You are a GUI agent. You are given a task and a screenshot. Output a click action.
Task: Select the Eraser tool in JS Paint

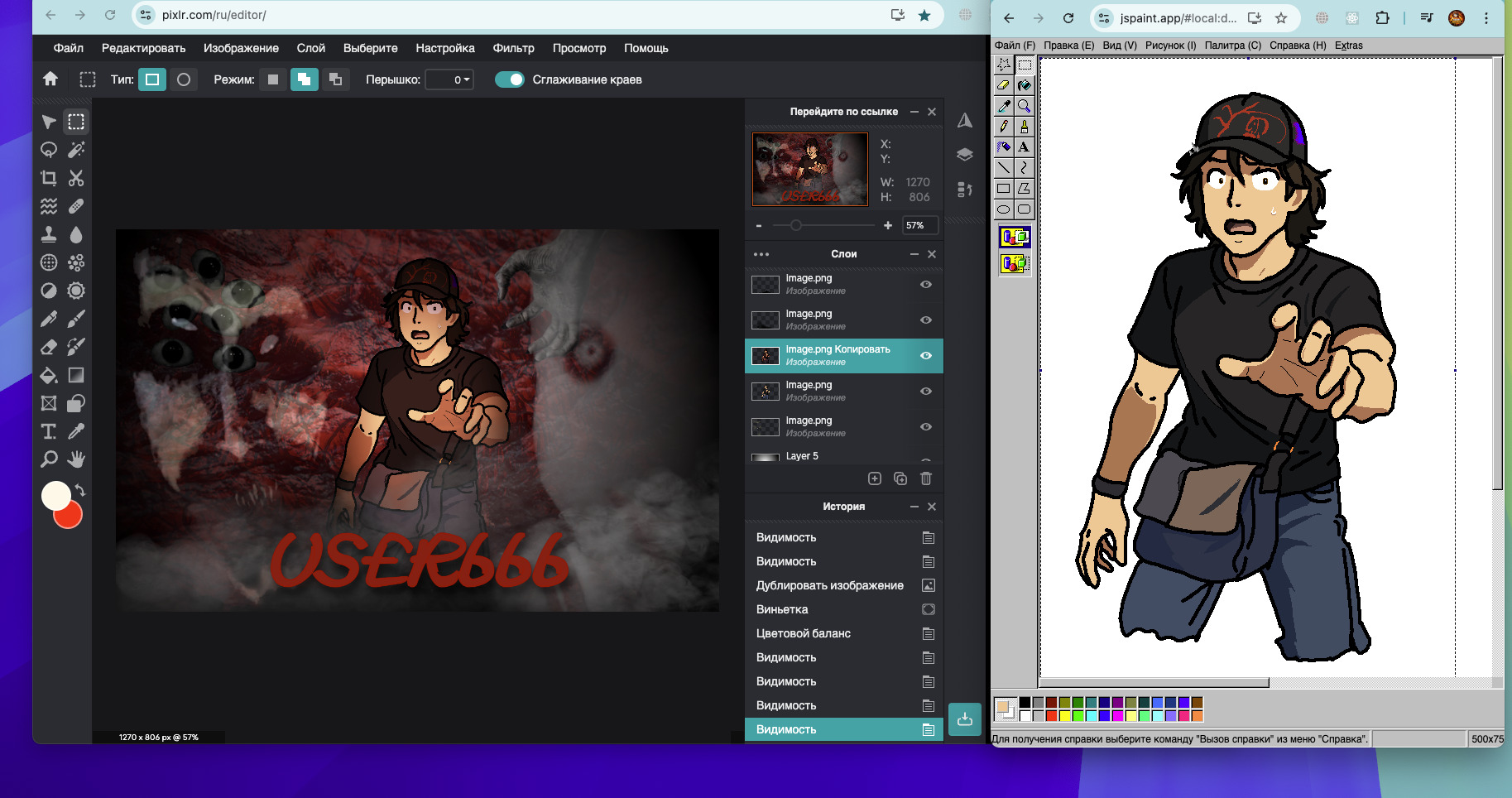click(x=1004, y=85)
